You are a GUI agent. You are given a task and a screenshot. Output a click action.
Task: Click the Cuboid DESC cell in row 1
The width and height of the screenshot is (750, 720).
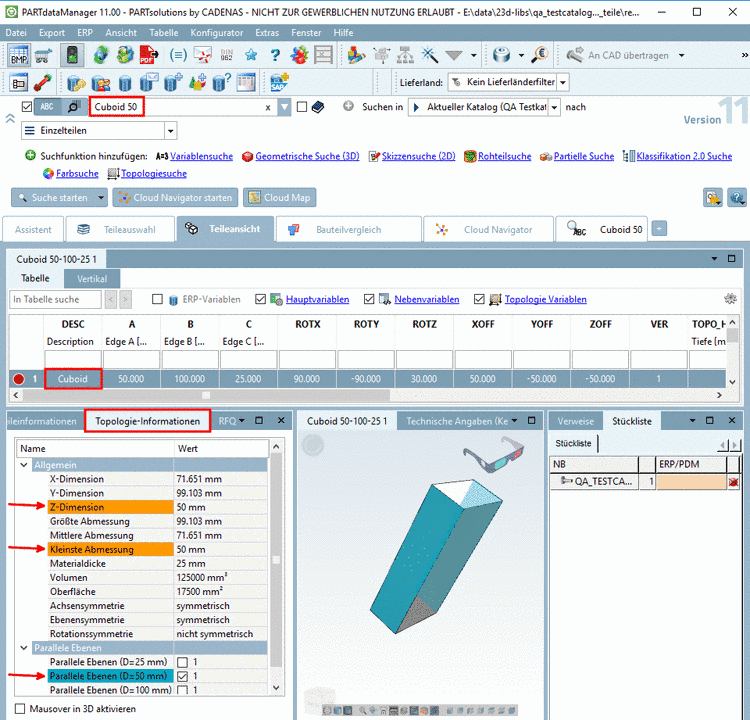73,379
